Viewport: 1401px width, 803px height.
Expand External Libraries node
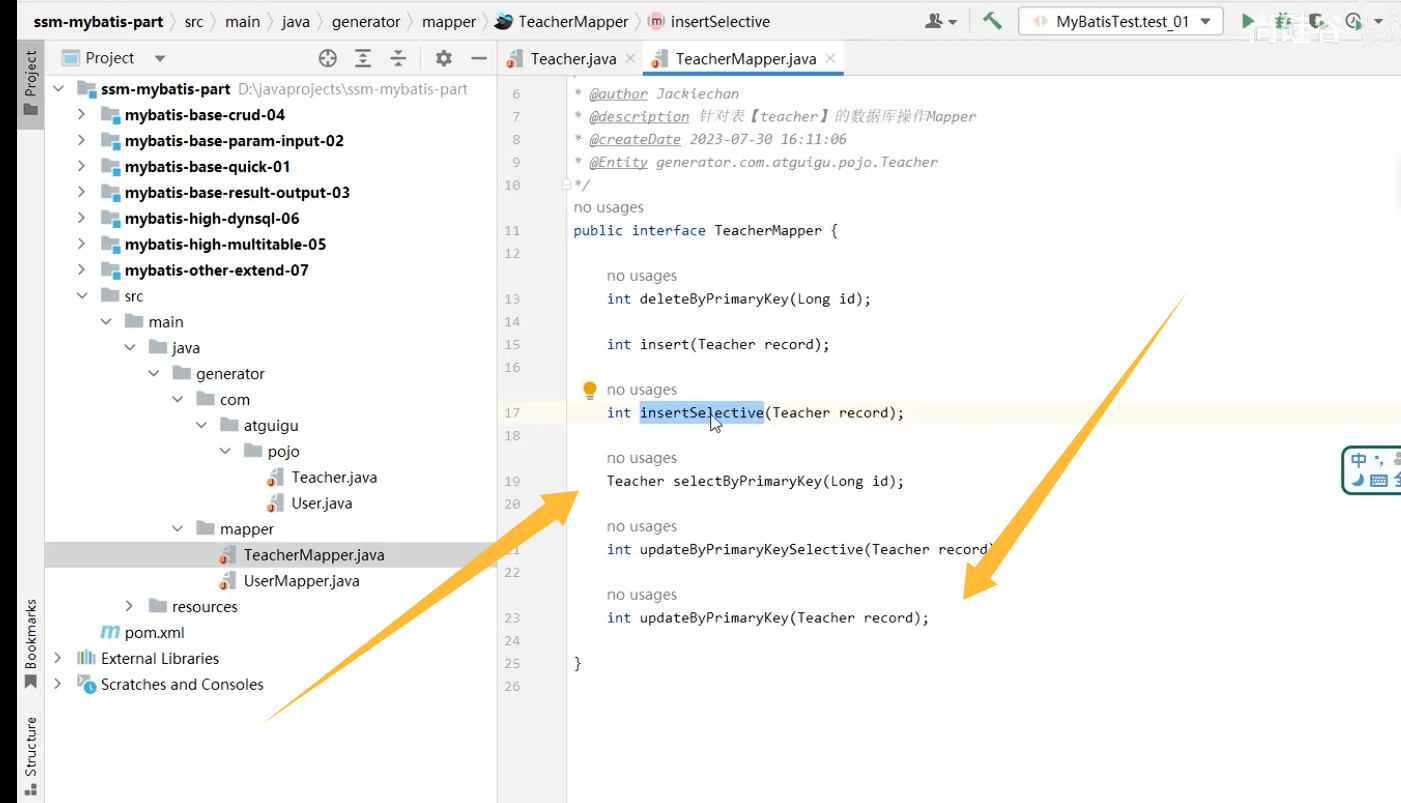pos(59,658)
